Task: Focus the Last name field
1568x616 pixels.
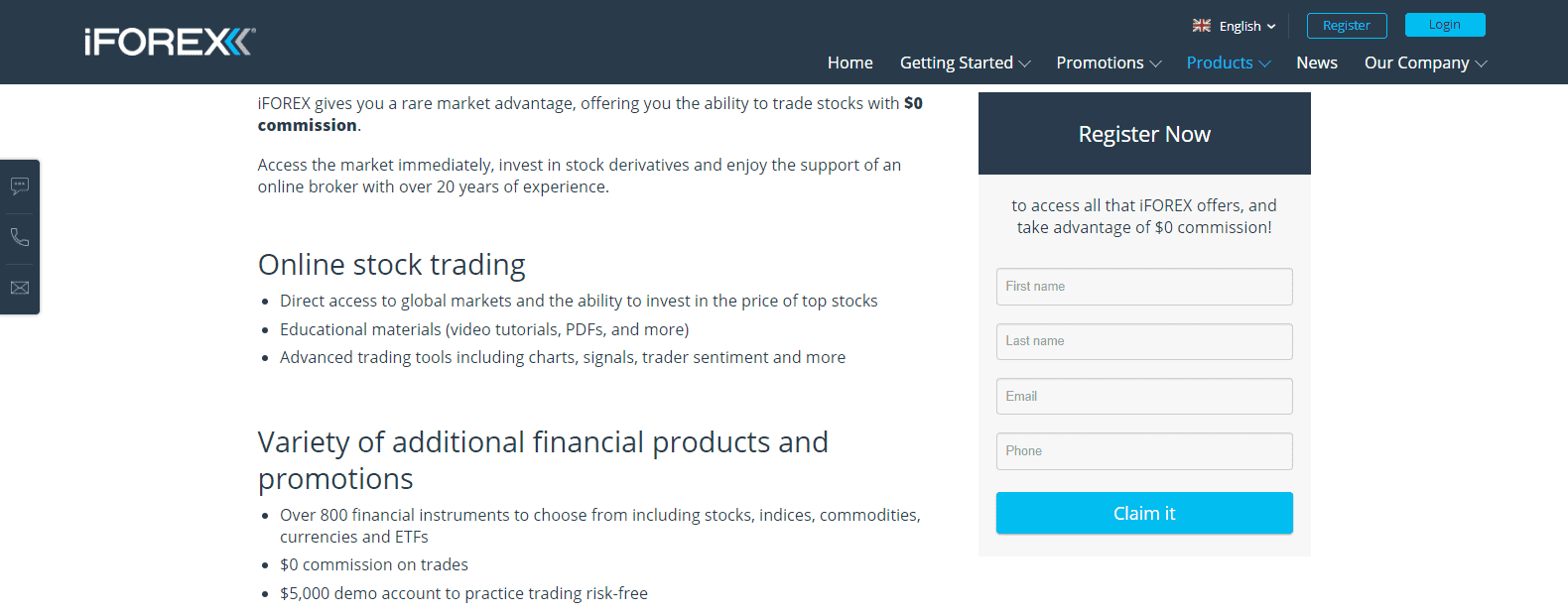Action: 1144,341
